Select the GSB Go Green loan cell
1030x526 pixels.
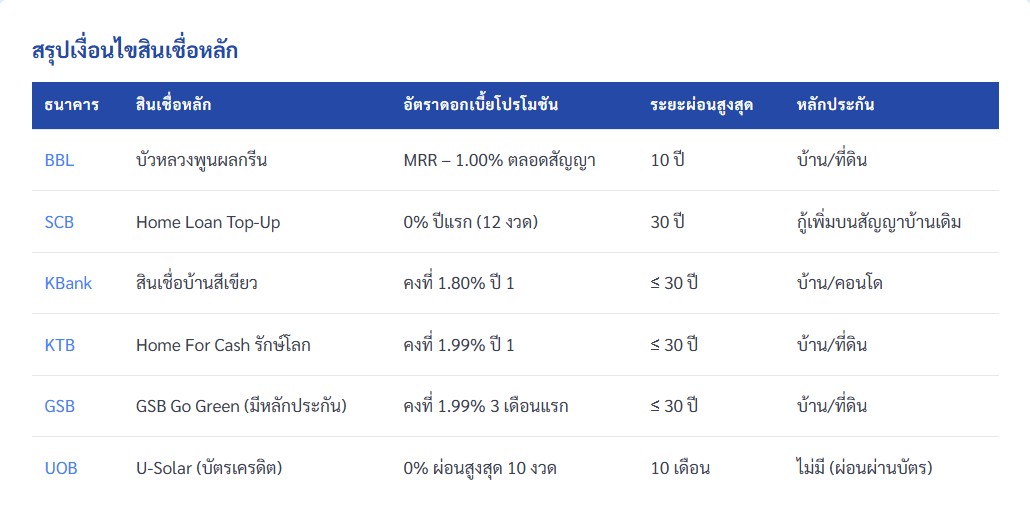click(x=241, y=406)
